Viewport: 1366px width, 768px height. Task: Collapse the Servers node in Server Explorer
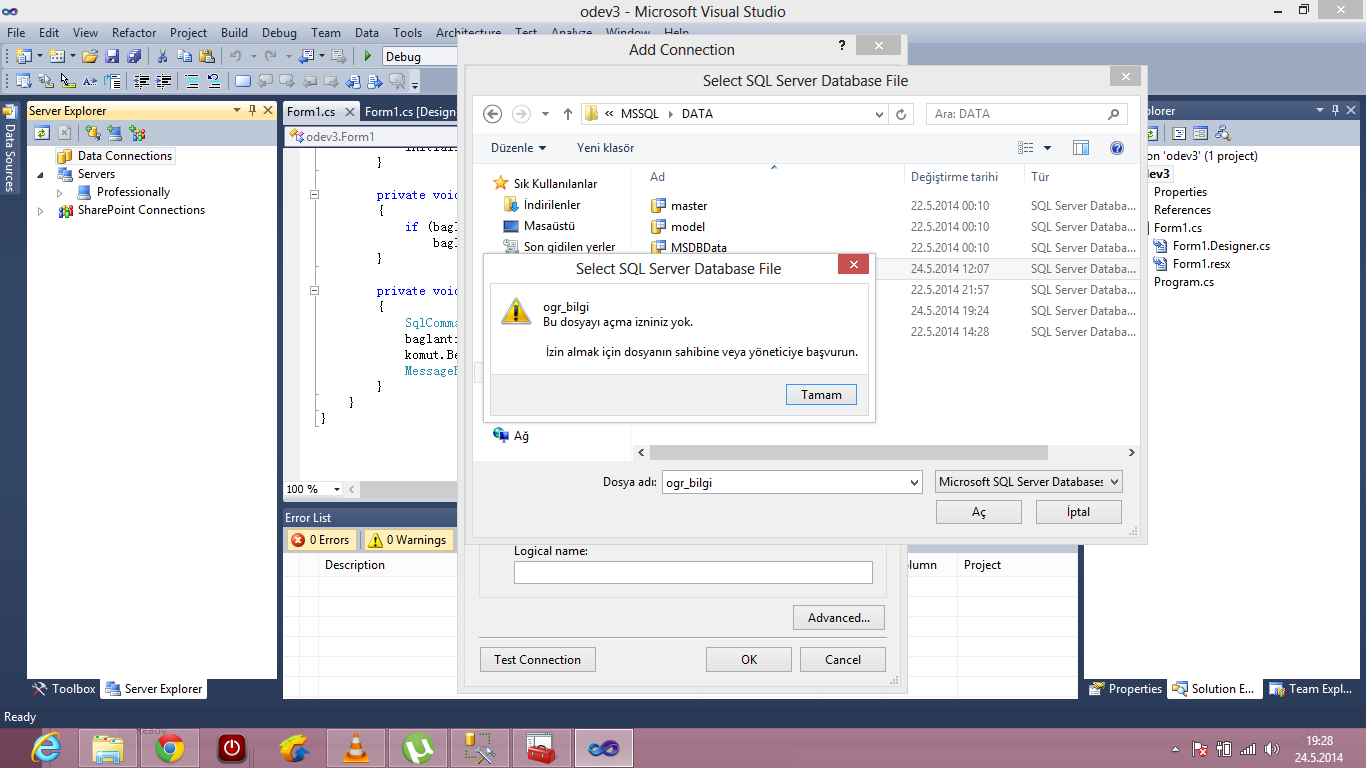tap(41, 174)
